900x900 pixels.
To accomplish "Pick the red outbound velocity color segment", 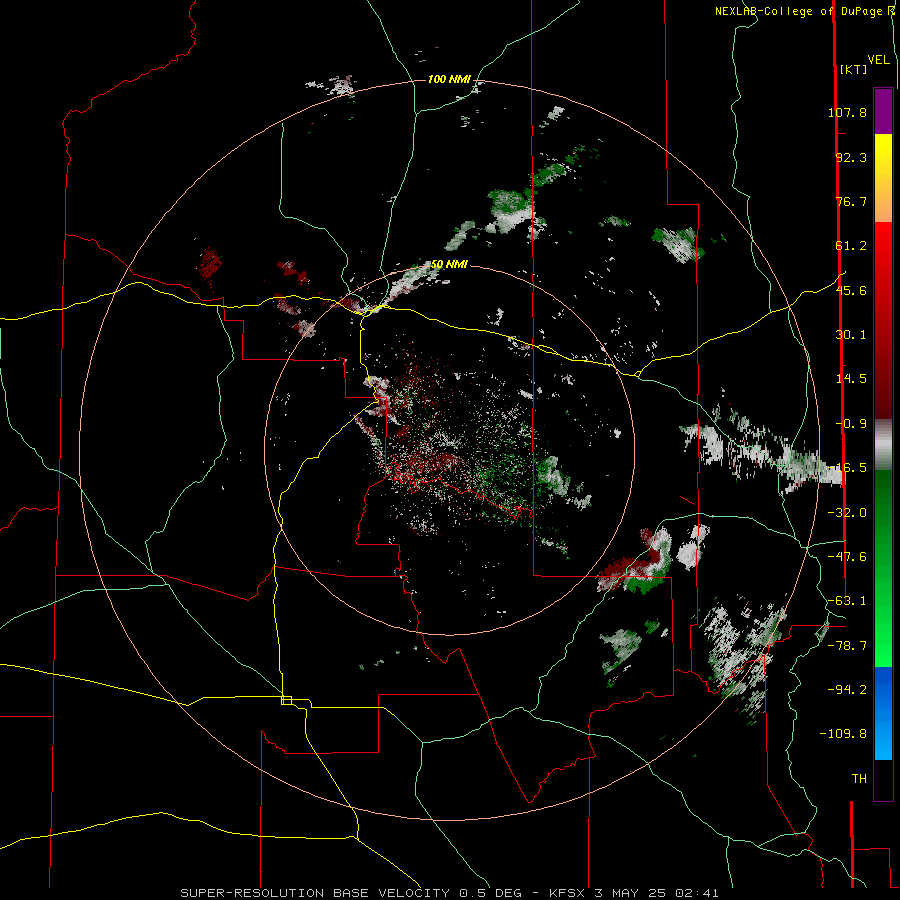I will [x=883, y=320].
